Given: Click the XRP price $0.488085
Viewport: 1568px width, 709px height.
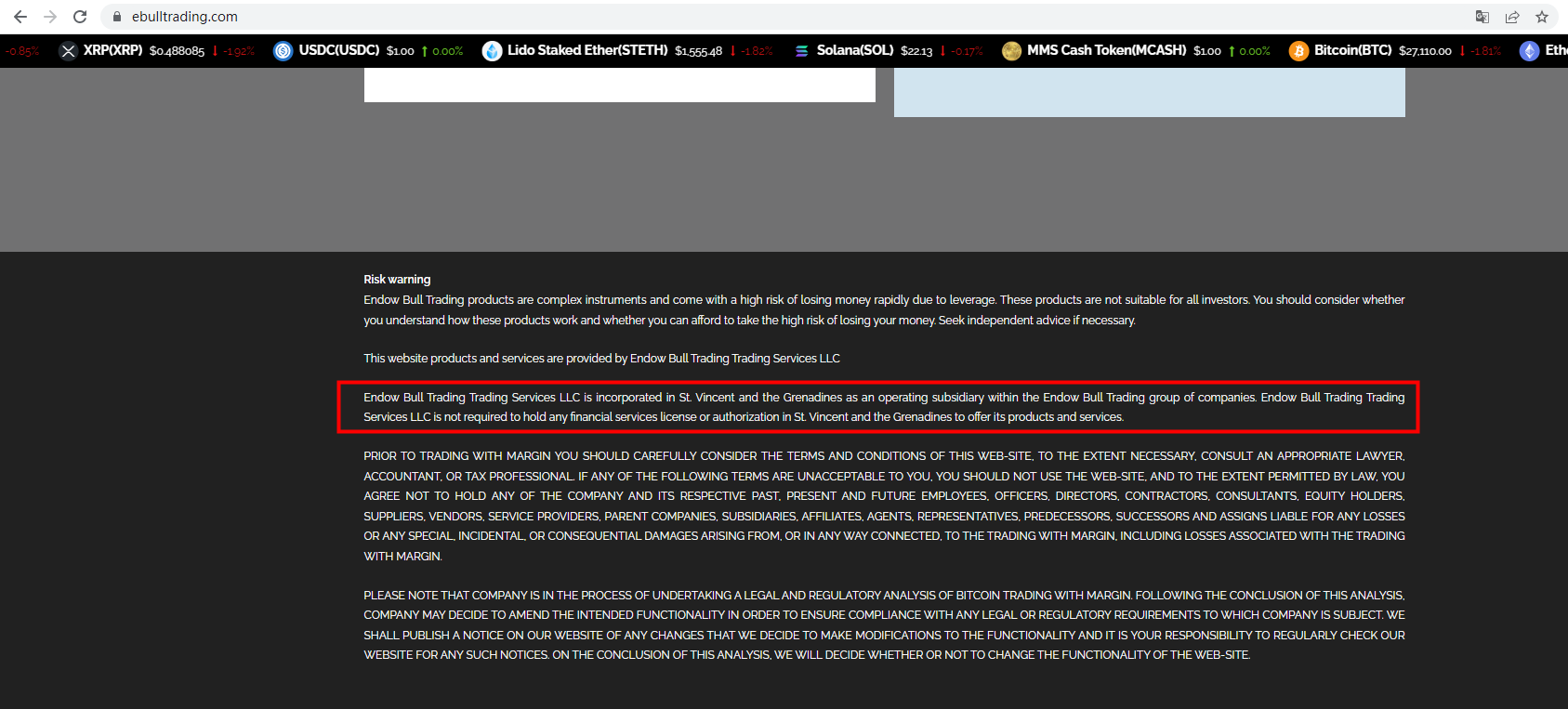Looking at the screenshot, I should (x=177, y=51).
